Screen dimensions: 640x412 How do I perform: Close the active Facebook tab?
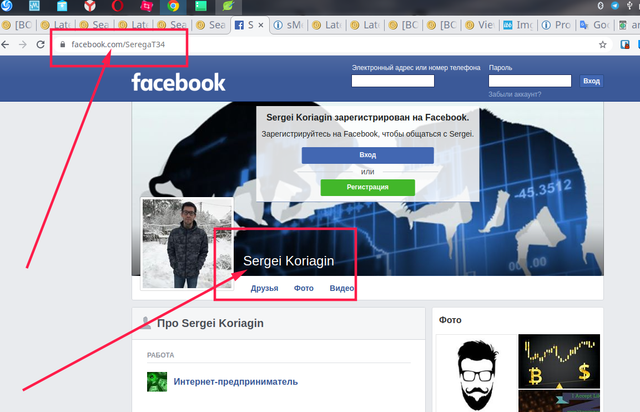click(x=261, y=25)
